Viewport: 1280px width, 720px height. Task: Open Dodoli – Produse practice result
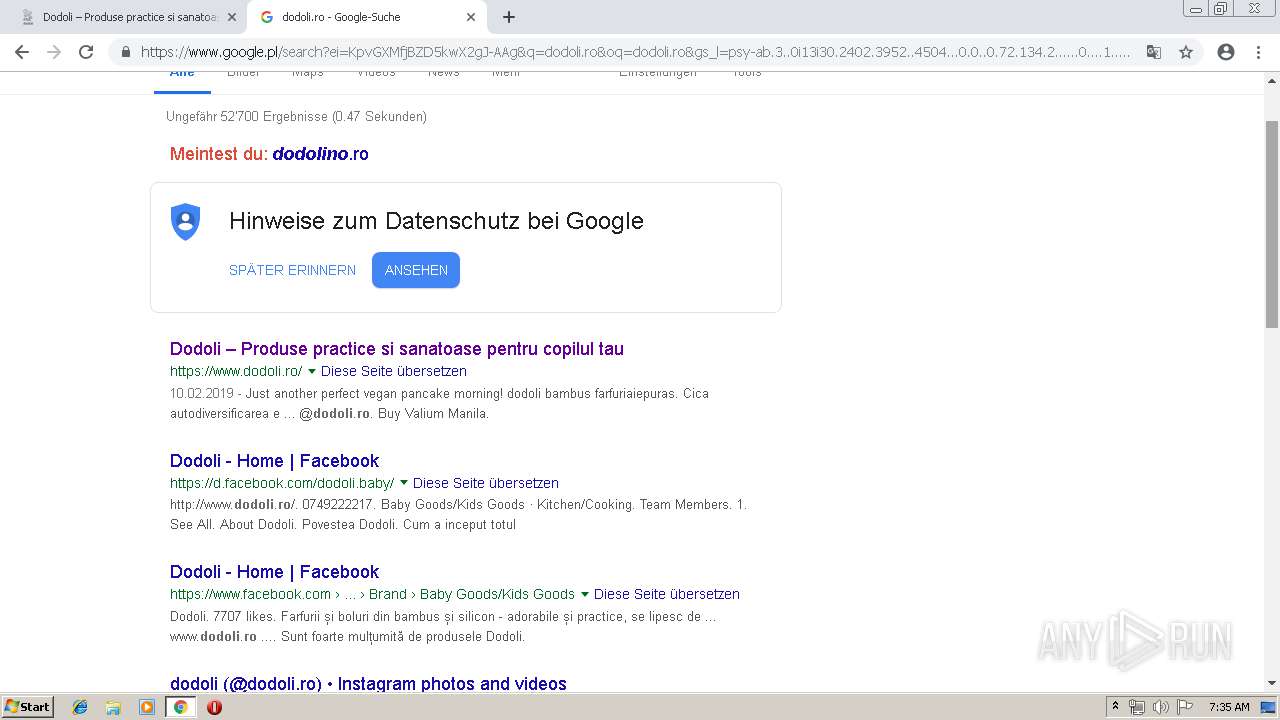[x=397, y=349]
